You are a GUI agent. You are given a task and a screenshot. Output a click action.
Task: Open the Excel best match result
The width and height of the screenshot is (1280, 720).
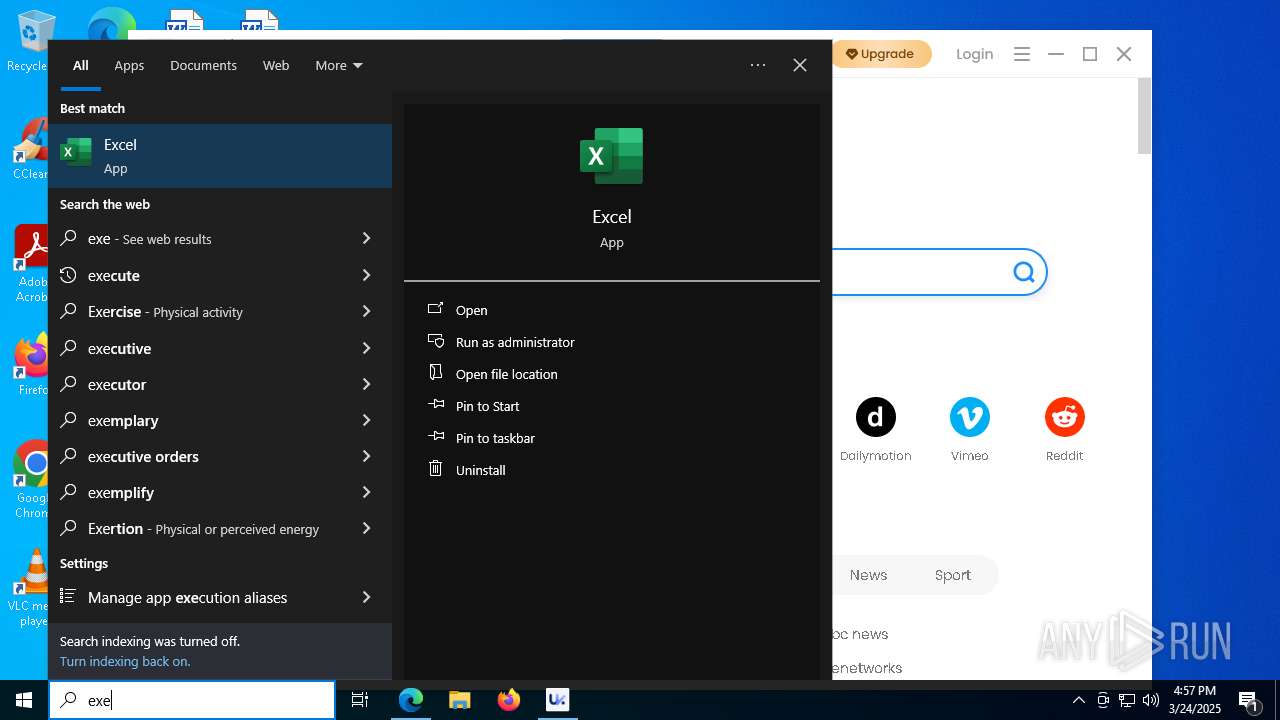tap(220, 156)
